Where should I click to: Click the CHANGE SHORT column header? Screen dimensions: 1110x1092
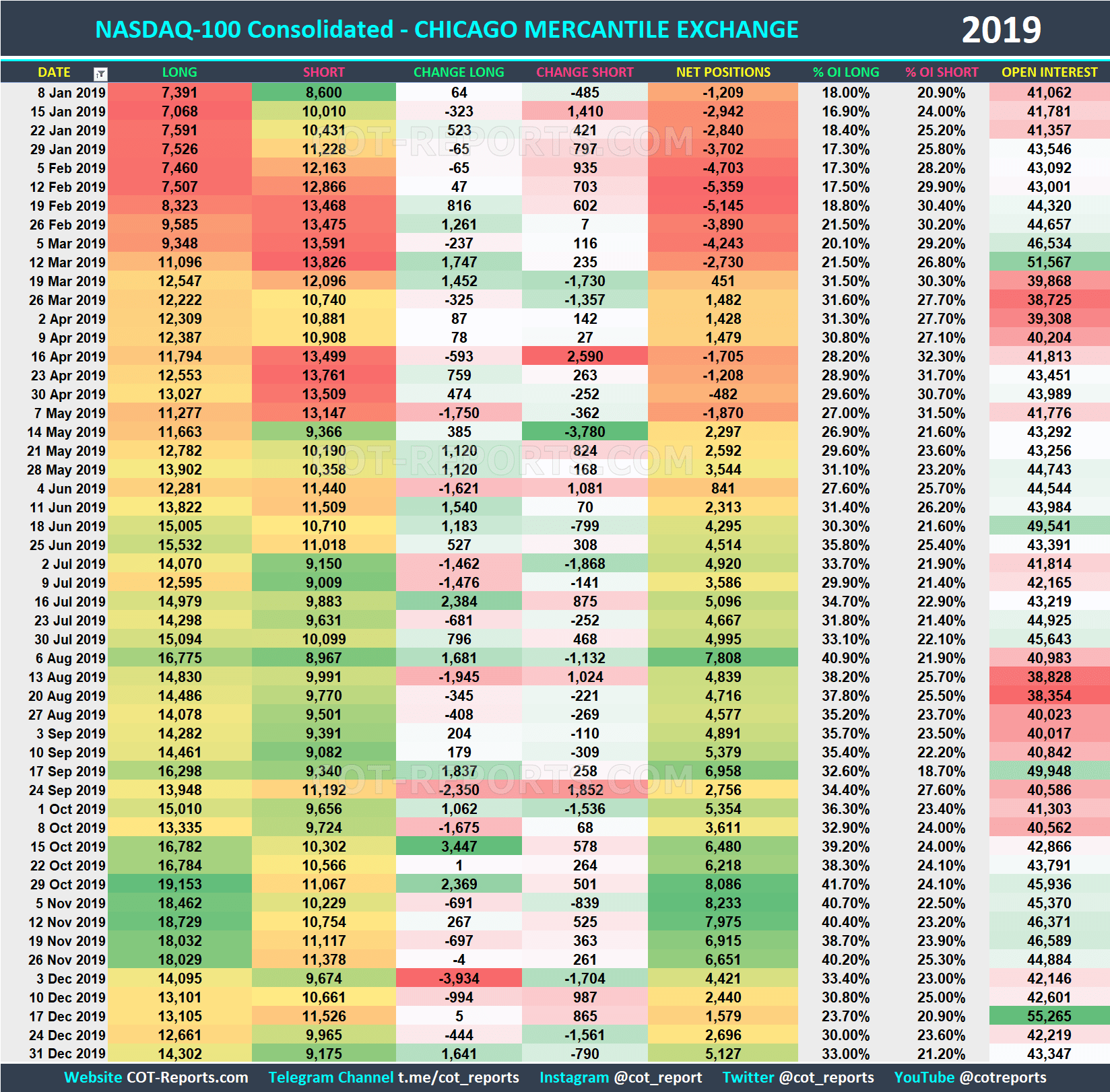[585, 73]
